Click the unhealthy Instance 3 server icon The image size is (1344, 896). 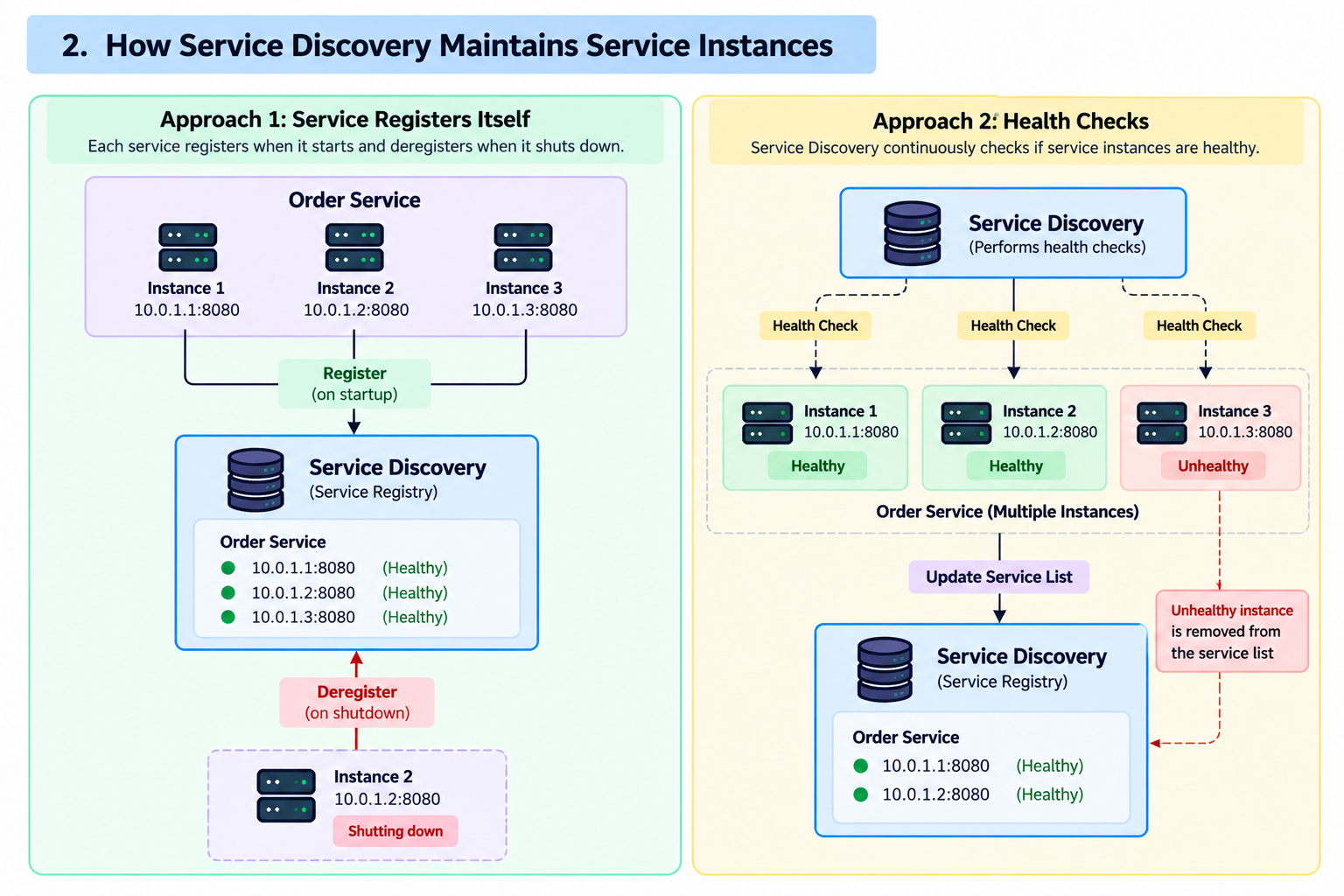1161,423
